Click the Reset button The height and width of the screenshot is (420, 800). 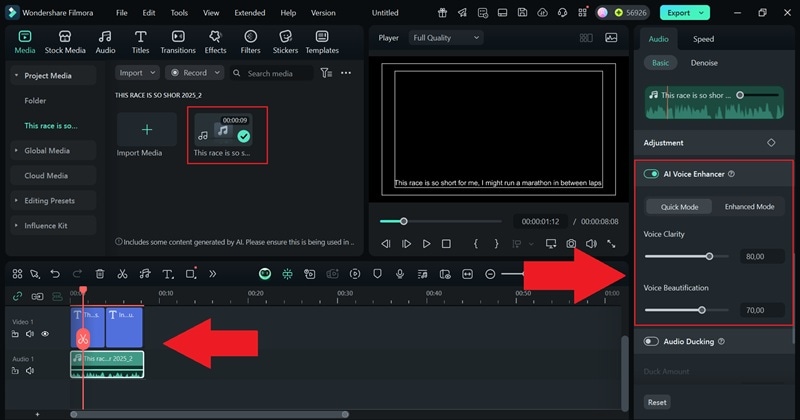[x=657, y=402]
